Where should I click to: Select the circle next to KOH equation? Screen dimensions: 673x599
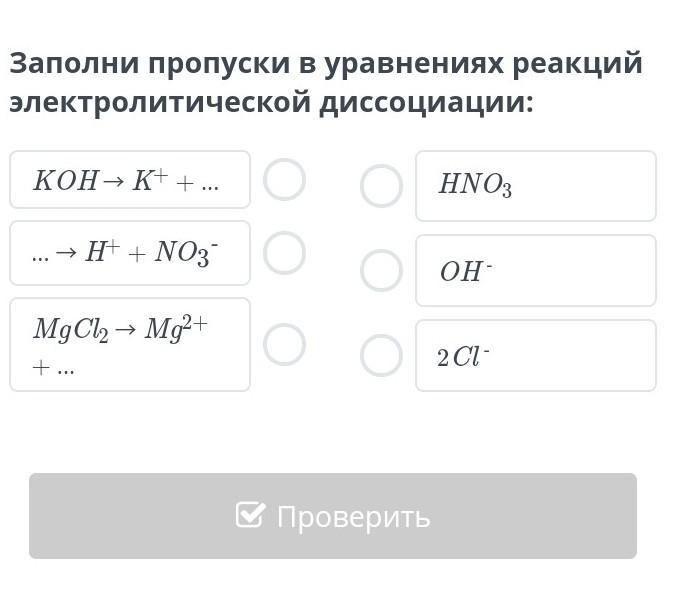point(285,180)
